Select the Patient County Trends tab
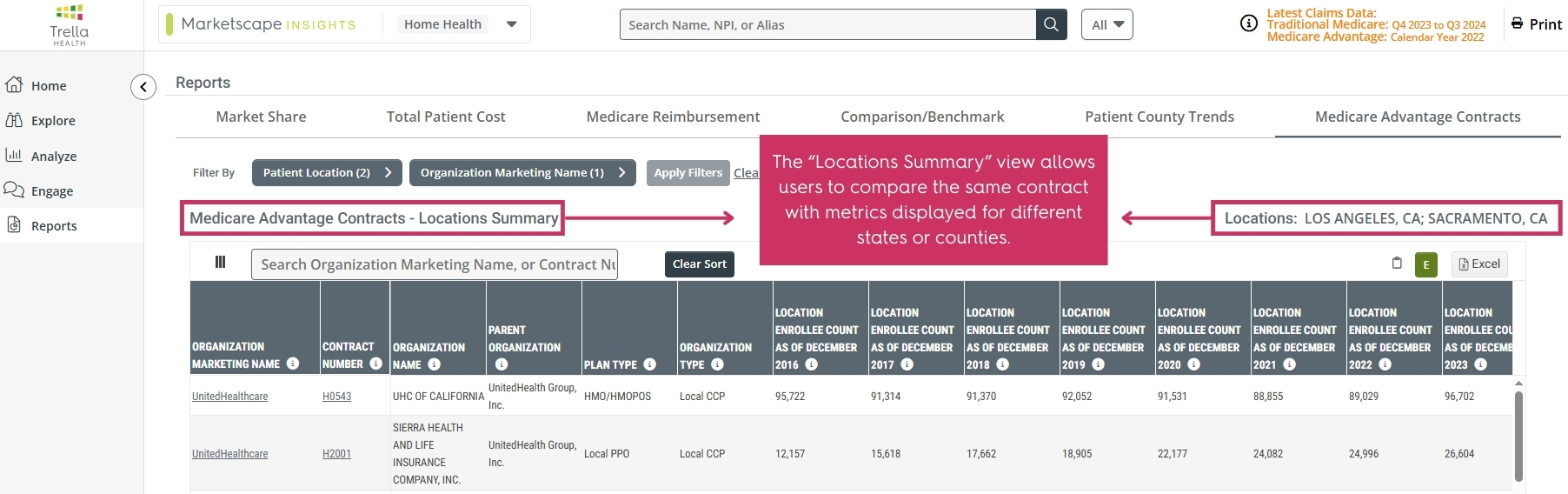1568x494 pixels. point(1159,117)
